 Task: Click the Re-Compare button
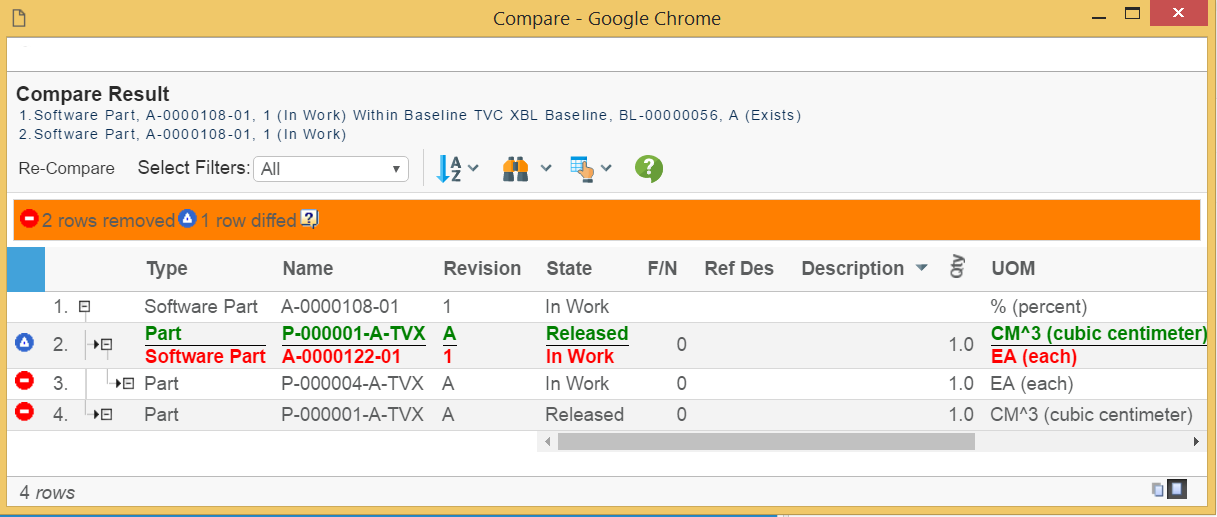tap(66, 168)
